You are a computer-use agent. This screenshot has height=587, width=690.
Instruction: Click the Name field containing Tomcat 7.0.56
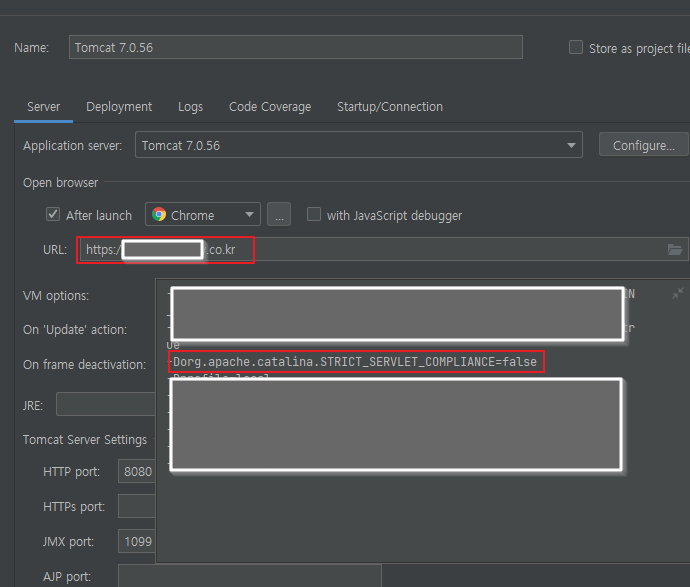pyautogui.click(x=296, y=47)
